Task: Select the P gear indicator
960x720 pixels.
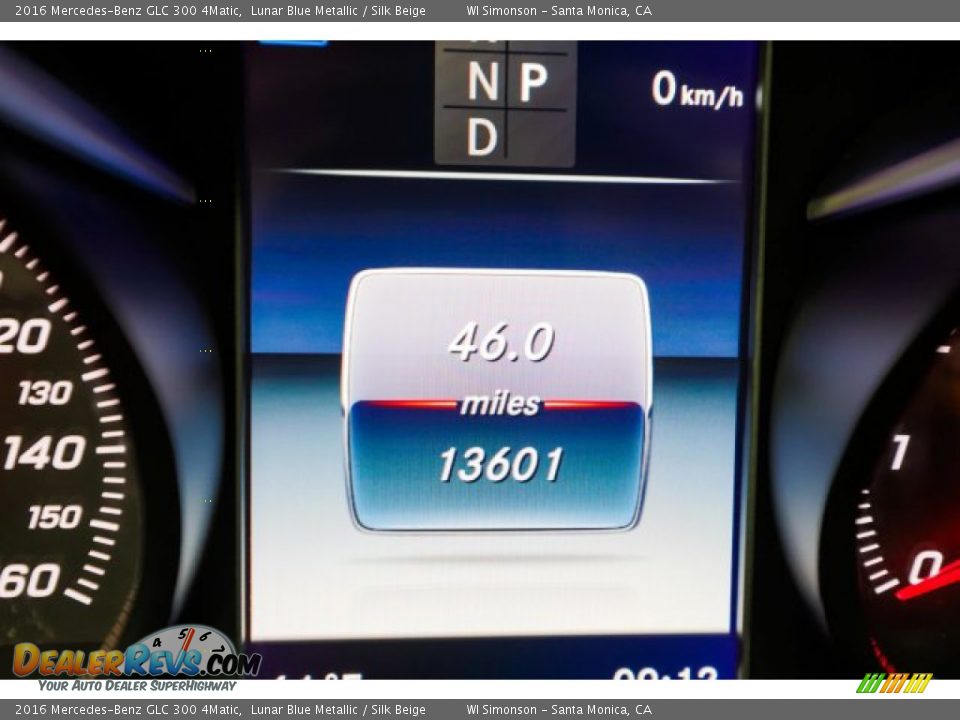Action: [x=533, y=83]
